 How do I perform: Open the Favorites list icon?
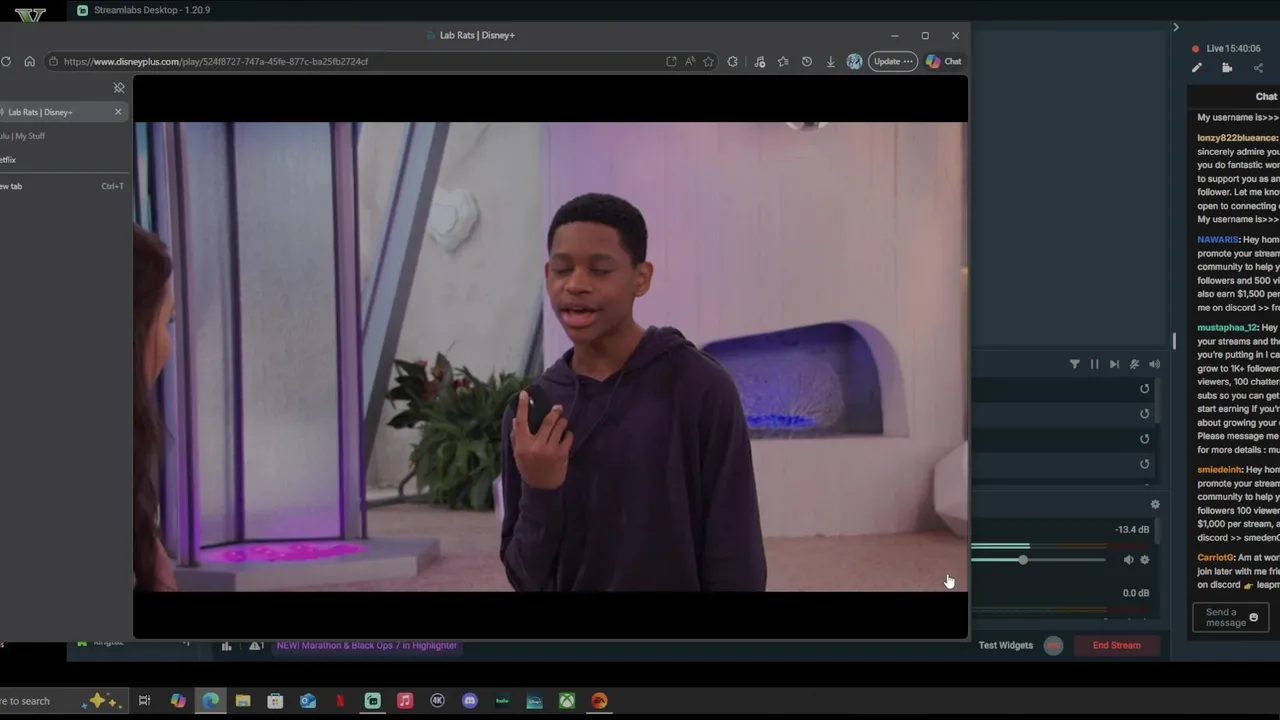(x=783, y=61)
